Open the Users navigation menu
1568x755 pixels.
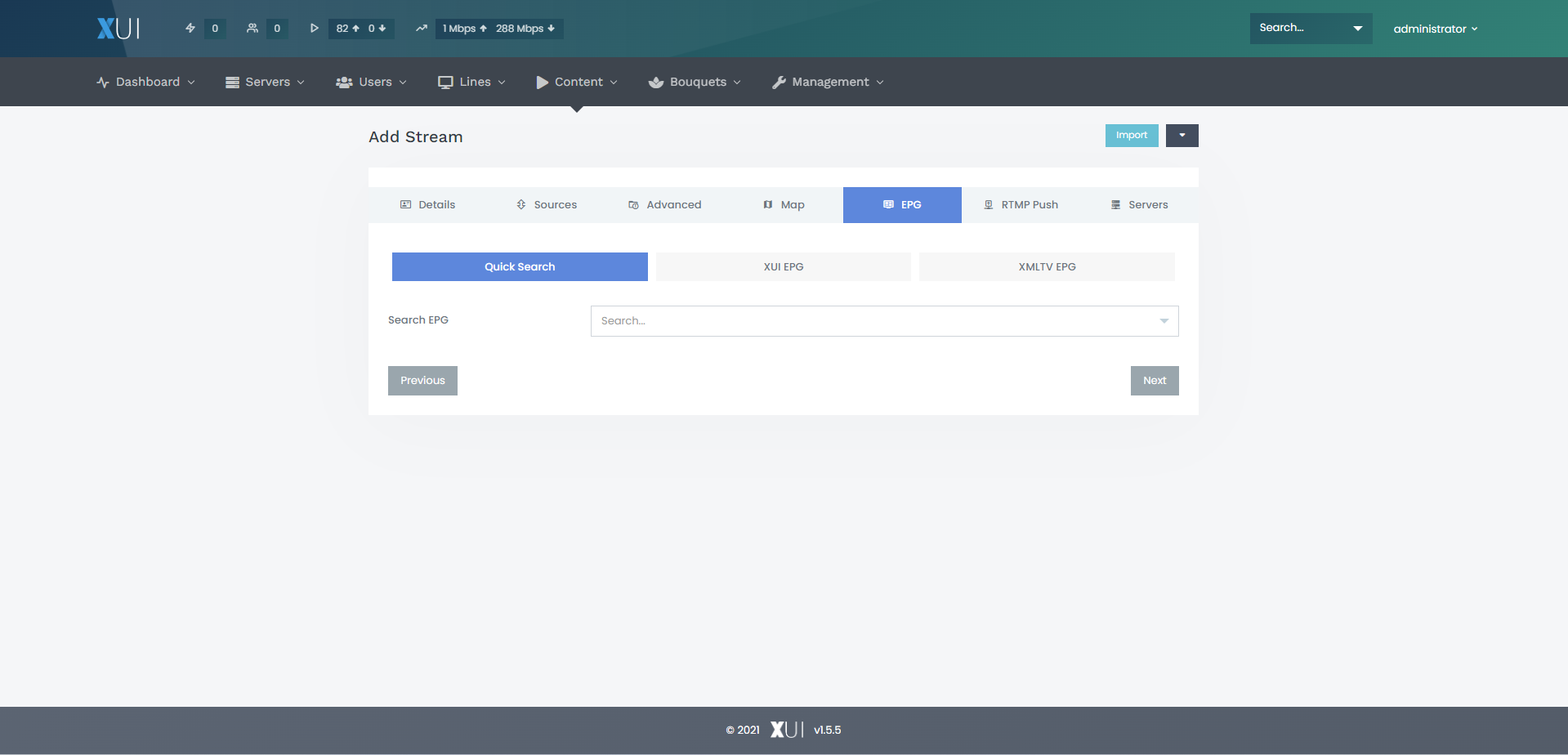[372, 82]
